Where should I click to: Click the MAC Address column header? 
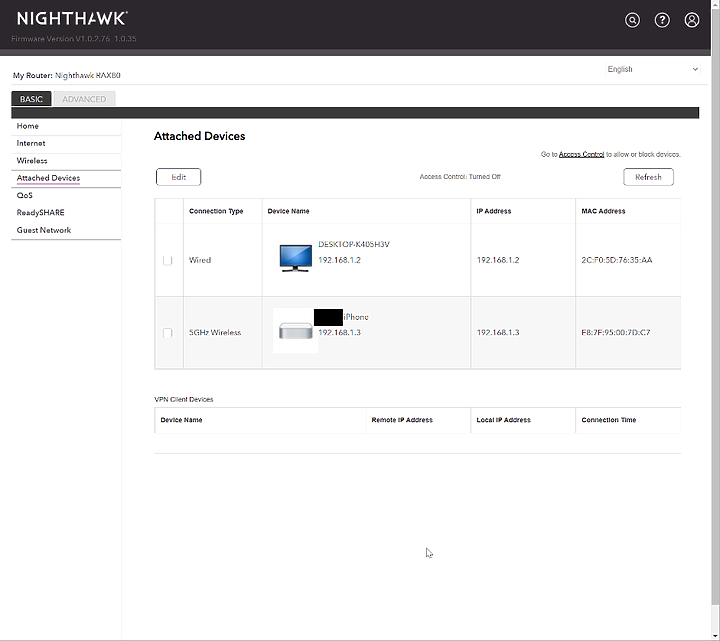603,211
